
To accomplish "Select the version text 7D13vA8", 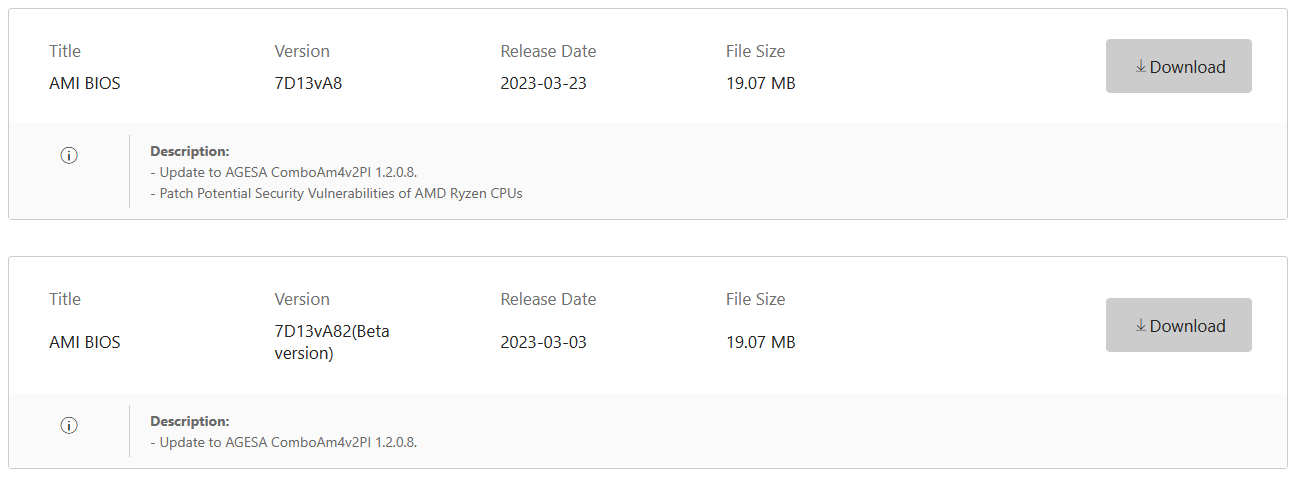I will [308, 83].
